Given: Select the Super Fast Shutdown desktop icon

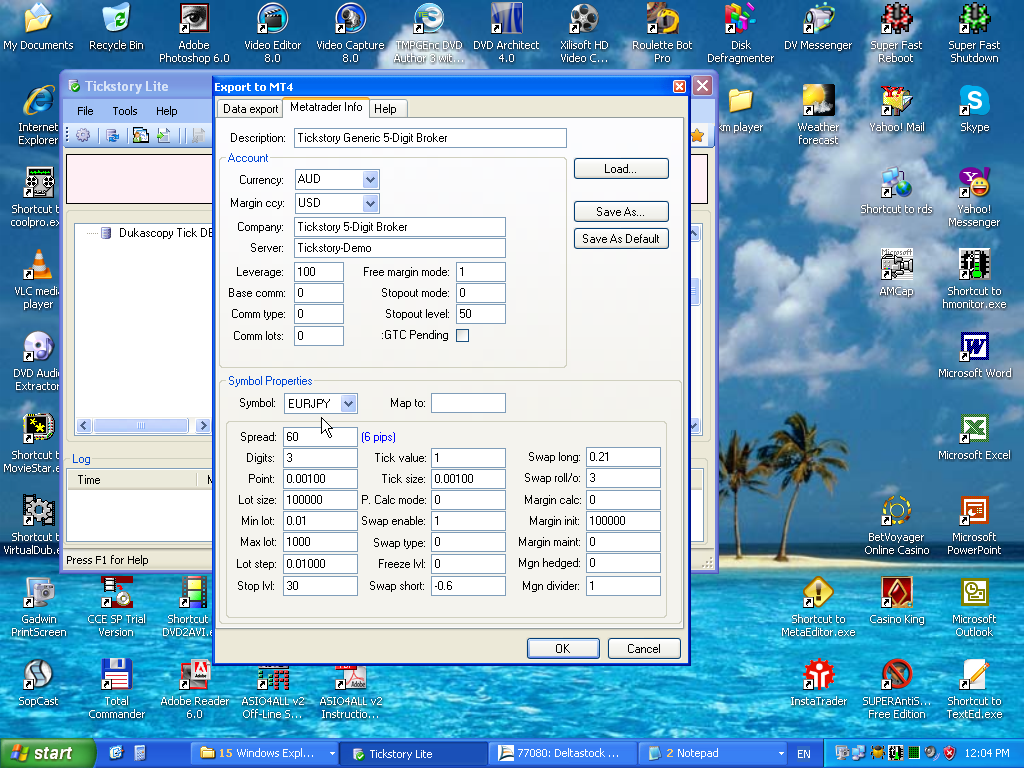Looking at the screenshot, I should (974, 33).
